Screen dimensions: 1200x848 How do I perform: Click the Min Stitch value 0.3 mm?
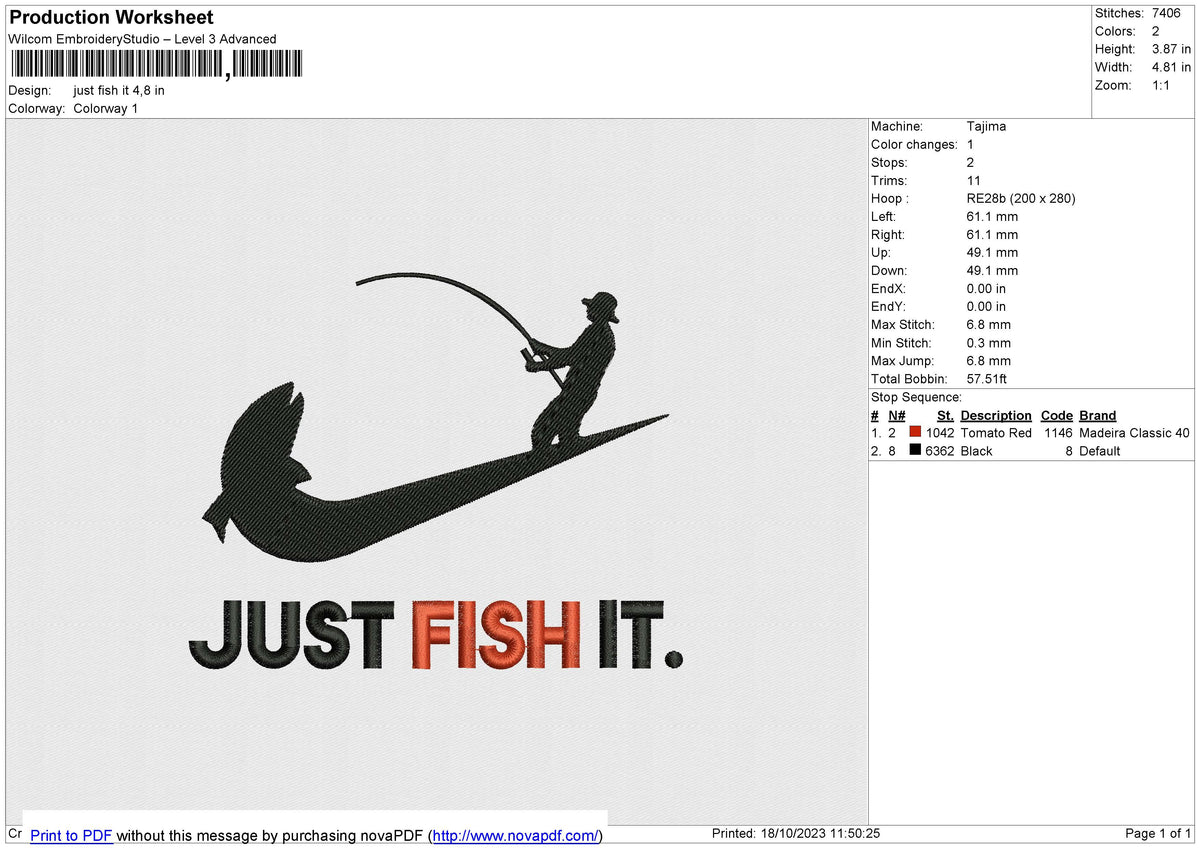[989, 343]
